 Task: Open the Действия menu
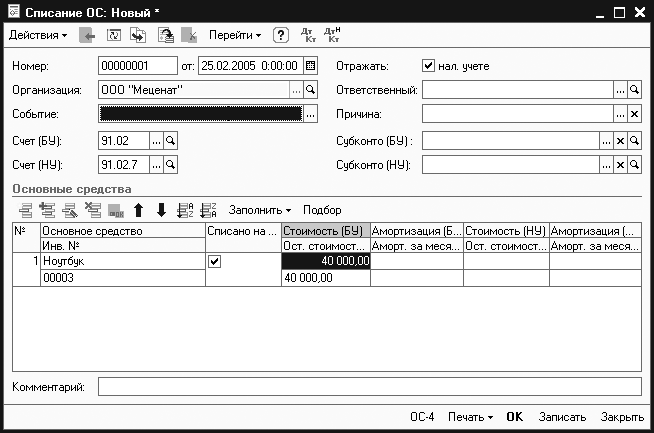coord(38,35)
